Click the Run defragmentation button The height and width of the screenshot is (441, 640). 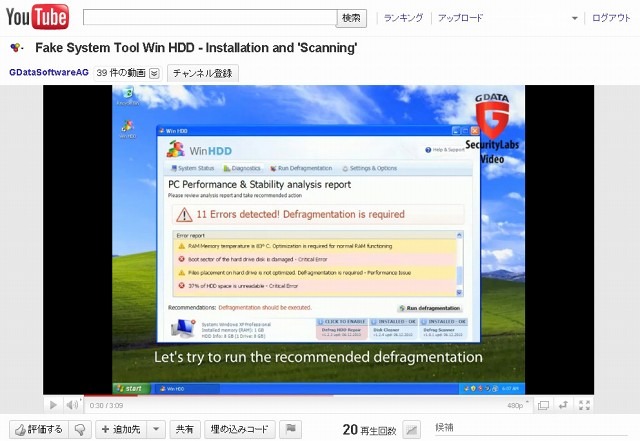tap(430, 308)
